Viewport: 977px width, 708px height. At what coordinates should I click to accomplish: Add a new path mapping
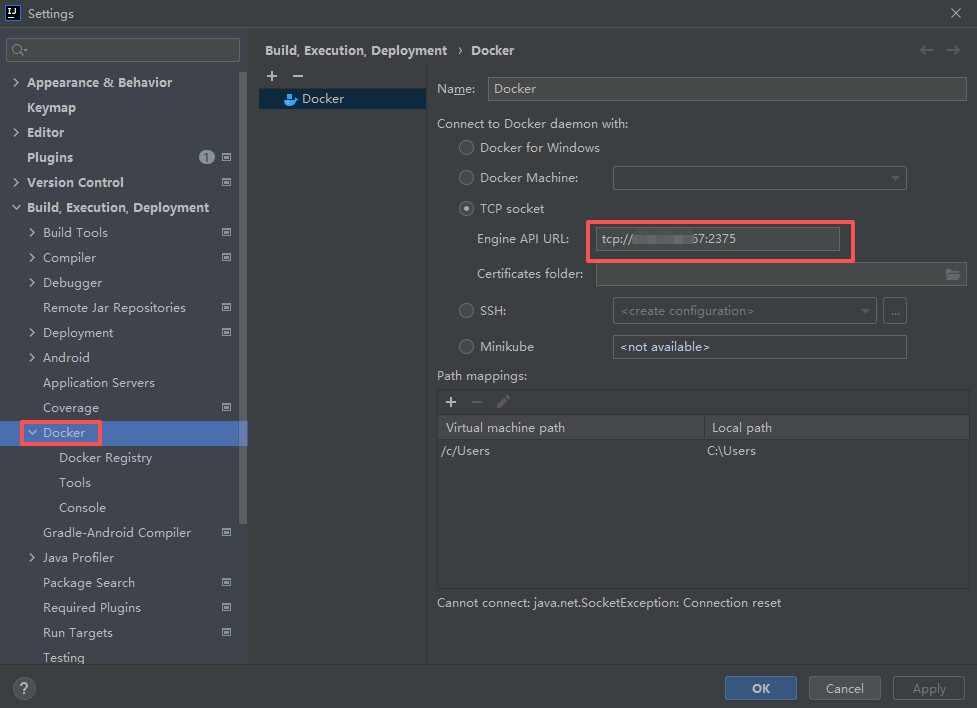(451, 402)
